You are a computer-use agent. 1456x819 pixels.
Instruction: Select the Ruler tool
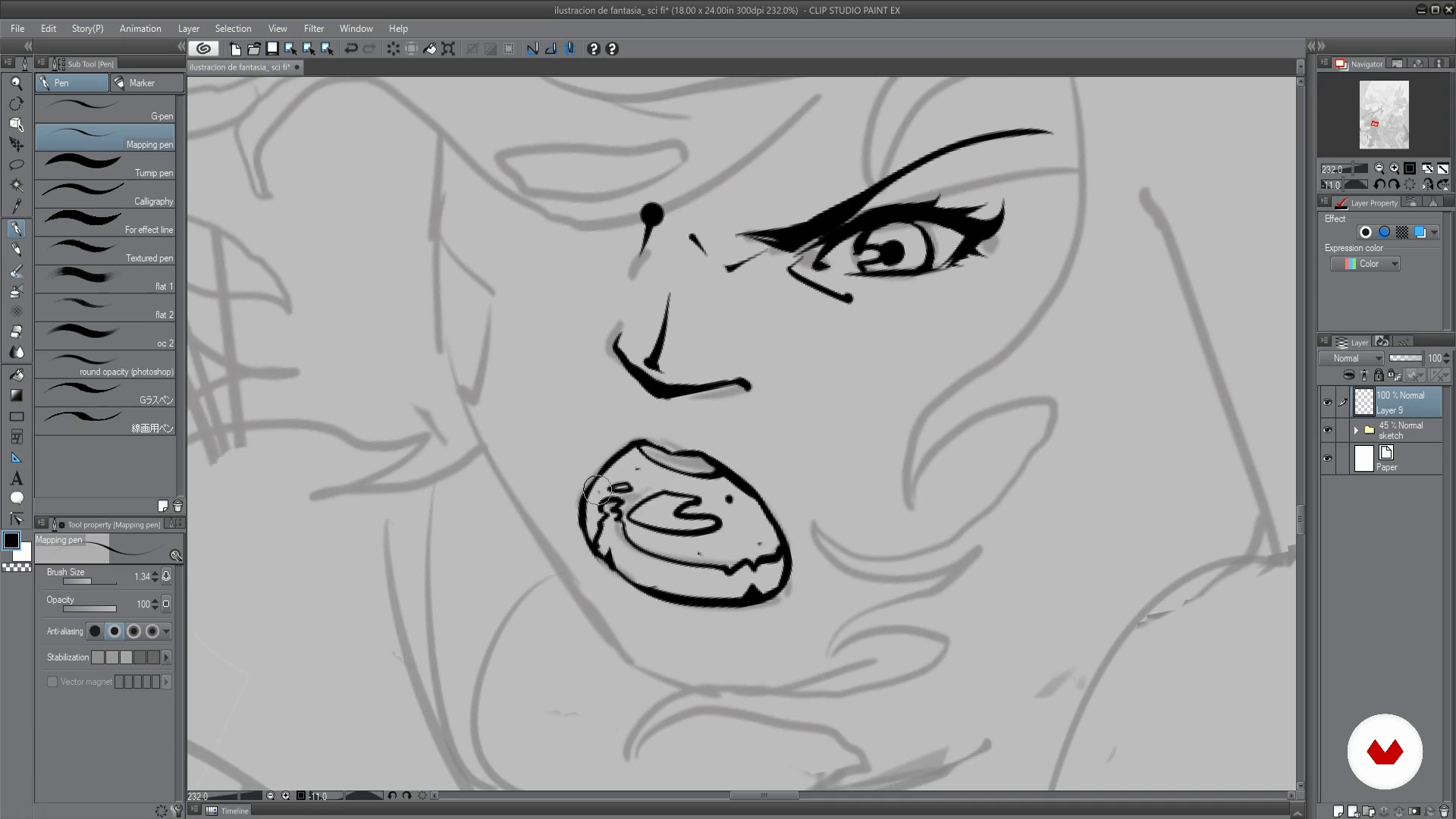pyautogui.click(x=16, y=458)
